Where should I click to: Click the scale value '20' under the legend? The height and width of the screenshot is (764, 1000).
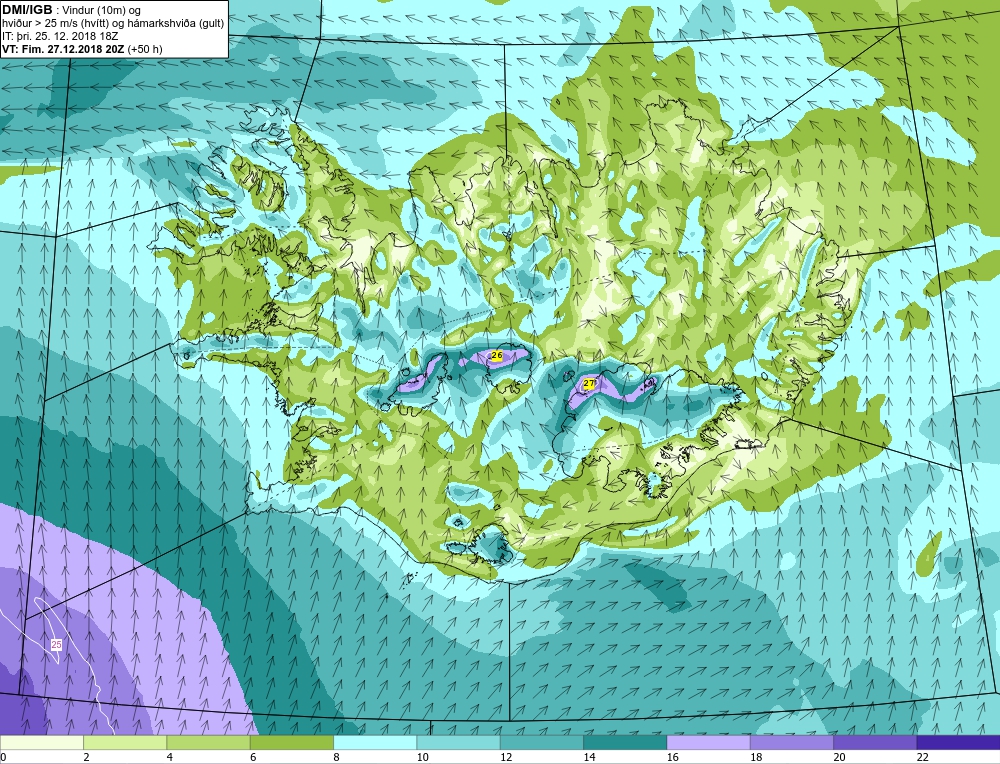point(839,757)
